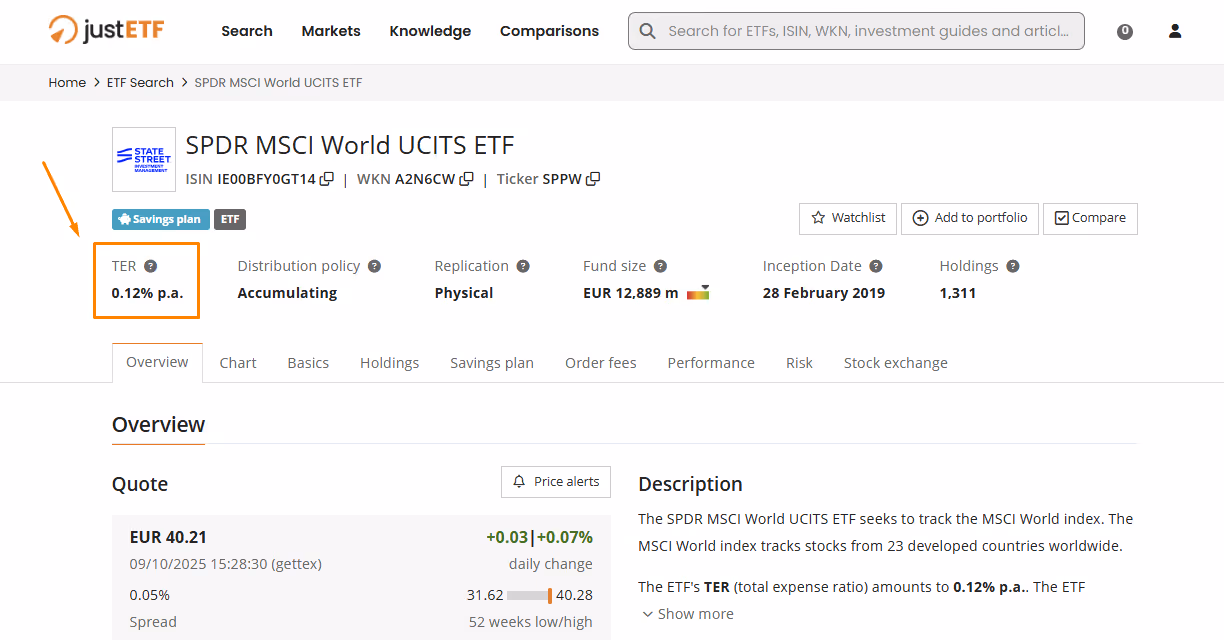1224x640 pixels.
Task: Open the Search menu
Action: coord(247,31)
